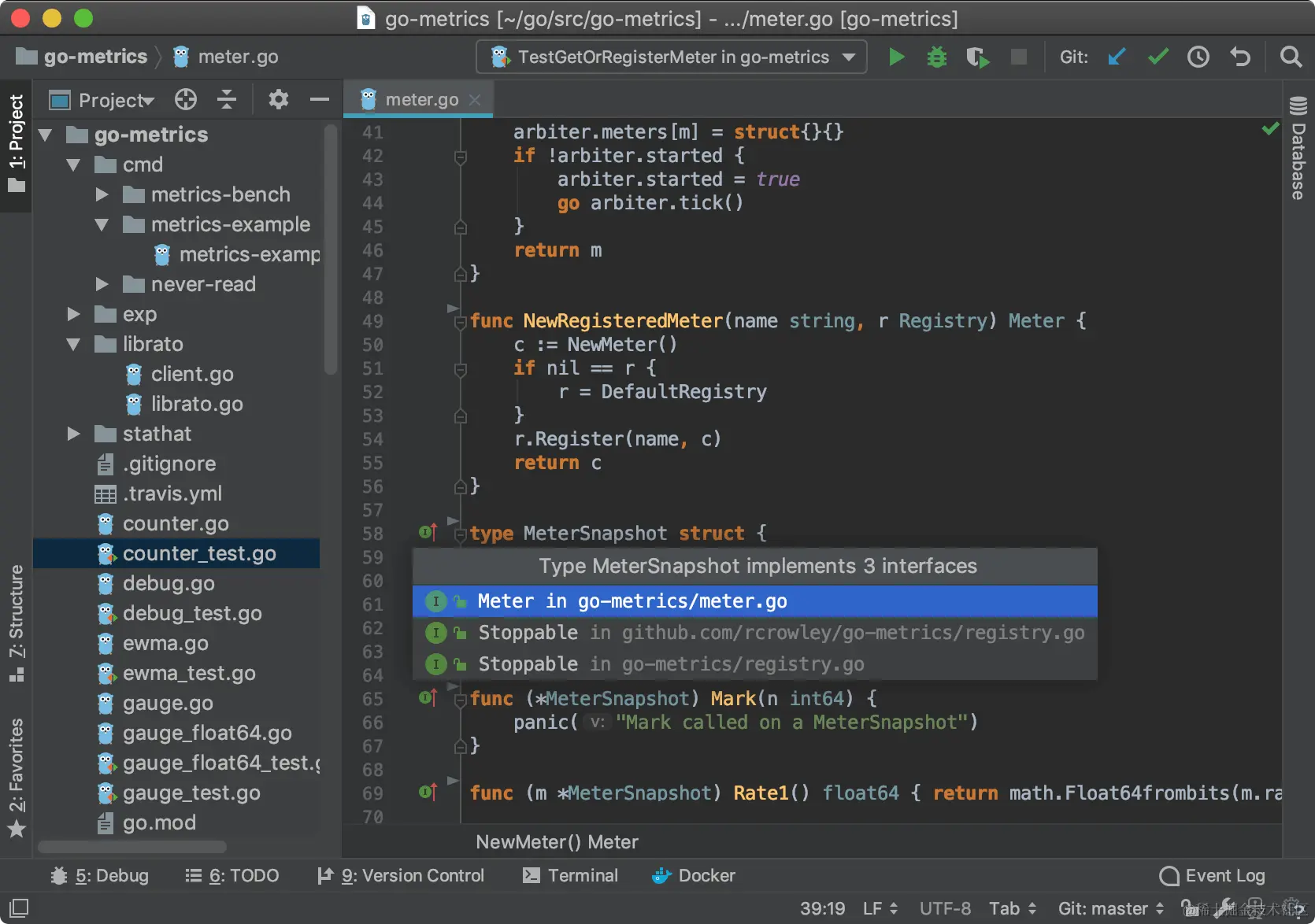Image resolution: width=1315 pixels, height=924 pixels.
Task: Fold NewRegisteredMeter function at line 49
Action: (x=461, y=322)
